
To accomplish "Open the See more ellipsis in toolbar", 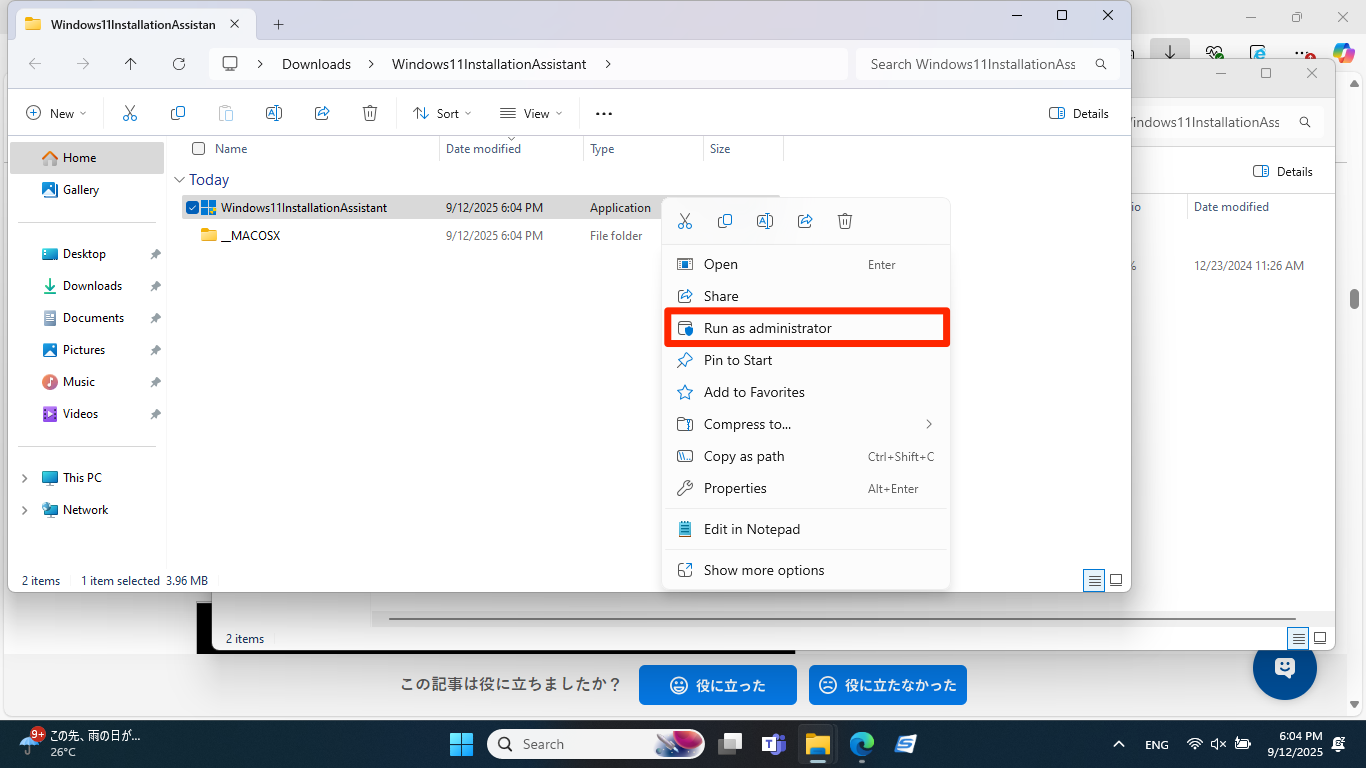I will [x=604, y=114].
